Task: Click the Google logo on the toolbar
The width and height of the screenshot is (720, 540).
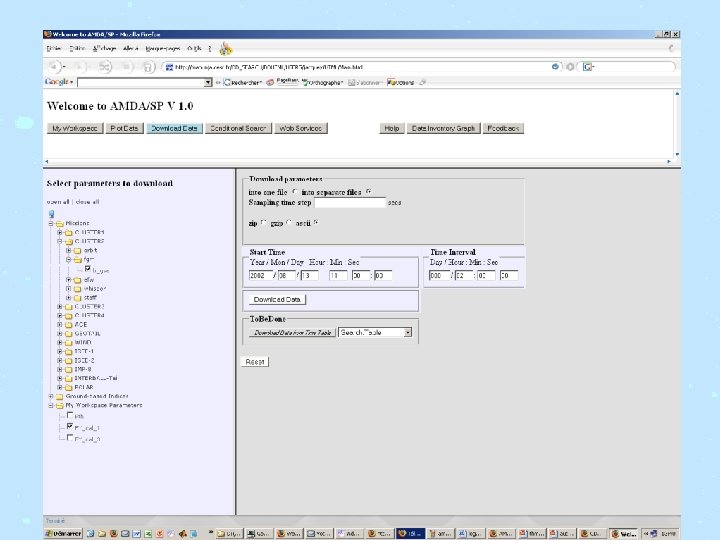Action: (56, 82)
